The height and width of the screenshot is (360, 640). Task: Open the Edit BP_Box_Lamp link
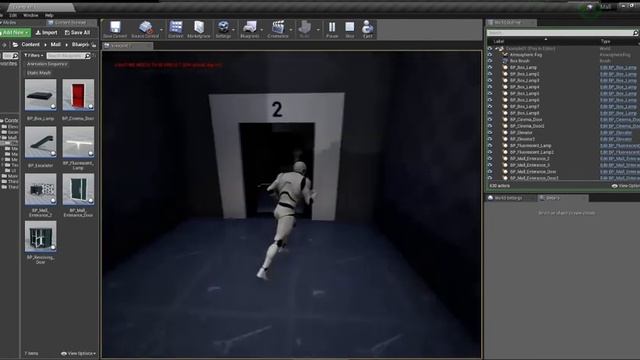pyautogui.click(x=618, y=67)
